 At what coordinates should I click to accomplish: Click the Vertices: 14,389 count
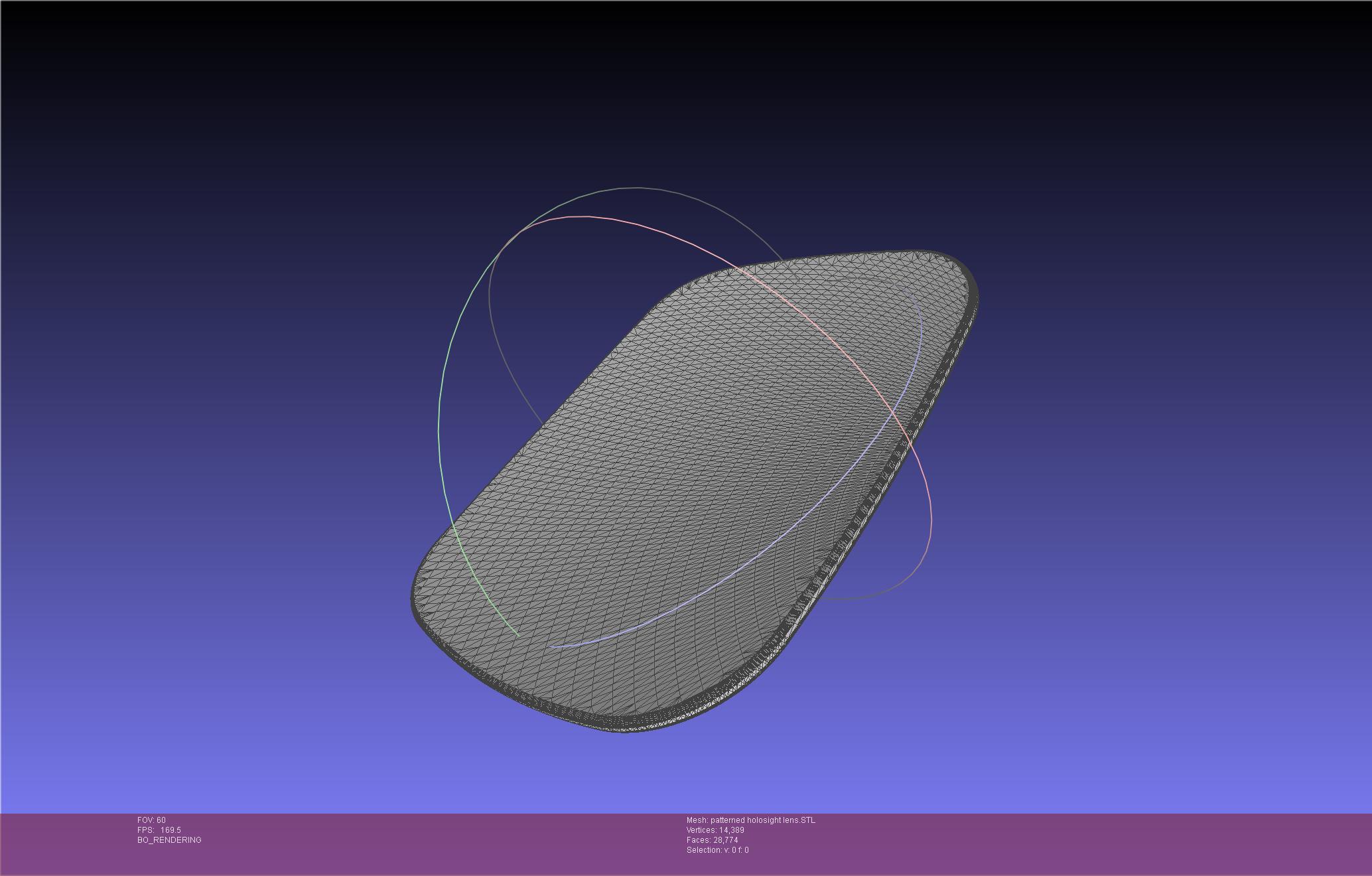[x=715, y=830]
